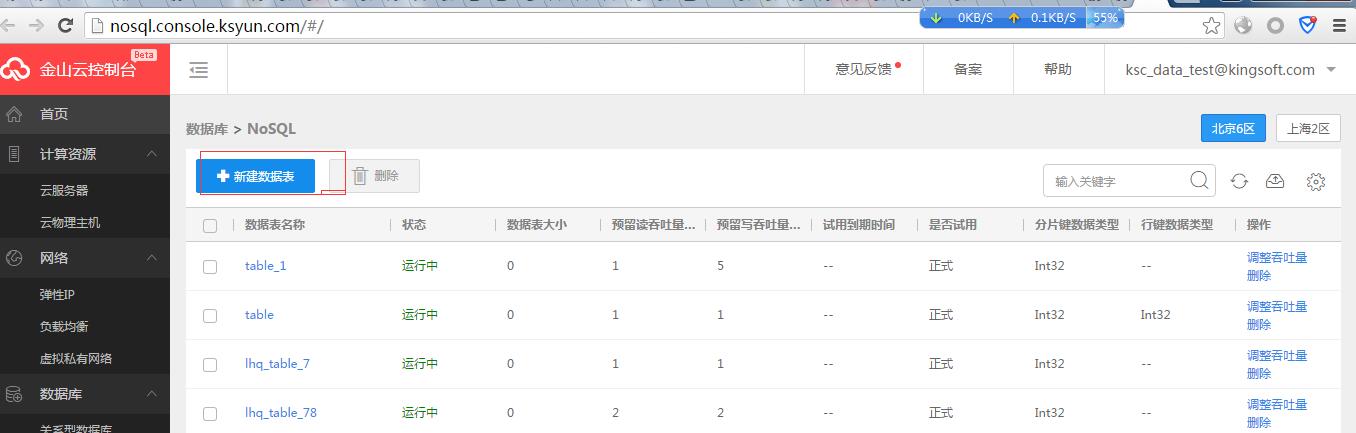Open the lhq_table_78 table link
1356x433 pixels.
[x=280, y=413]
